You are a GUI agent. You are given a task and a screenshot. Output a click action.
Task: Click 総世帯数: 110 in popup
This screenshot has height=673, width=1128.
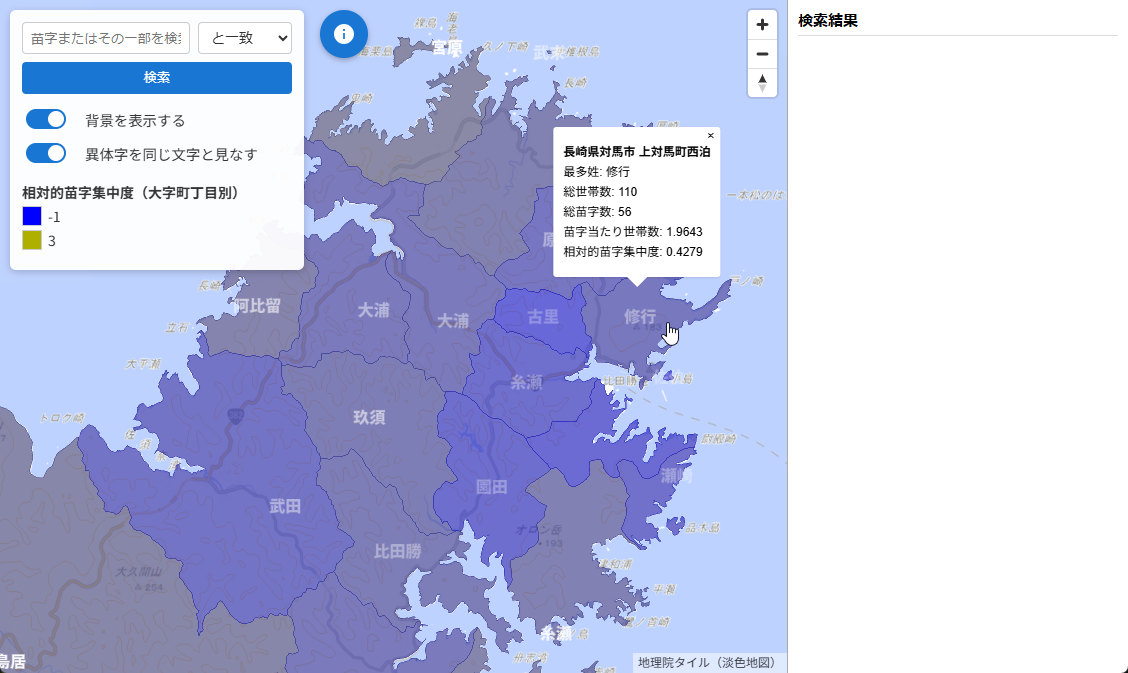[600, 192]
